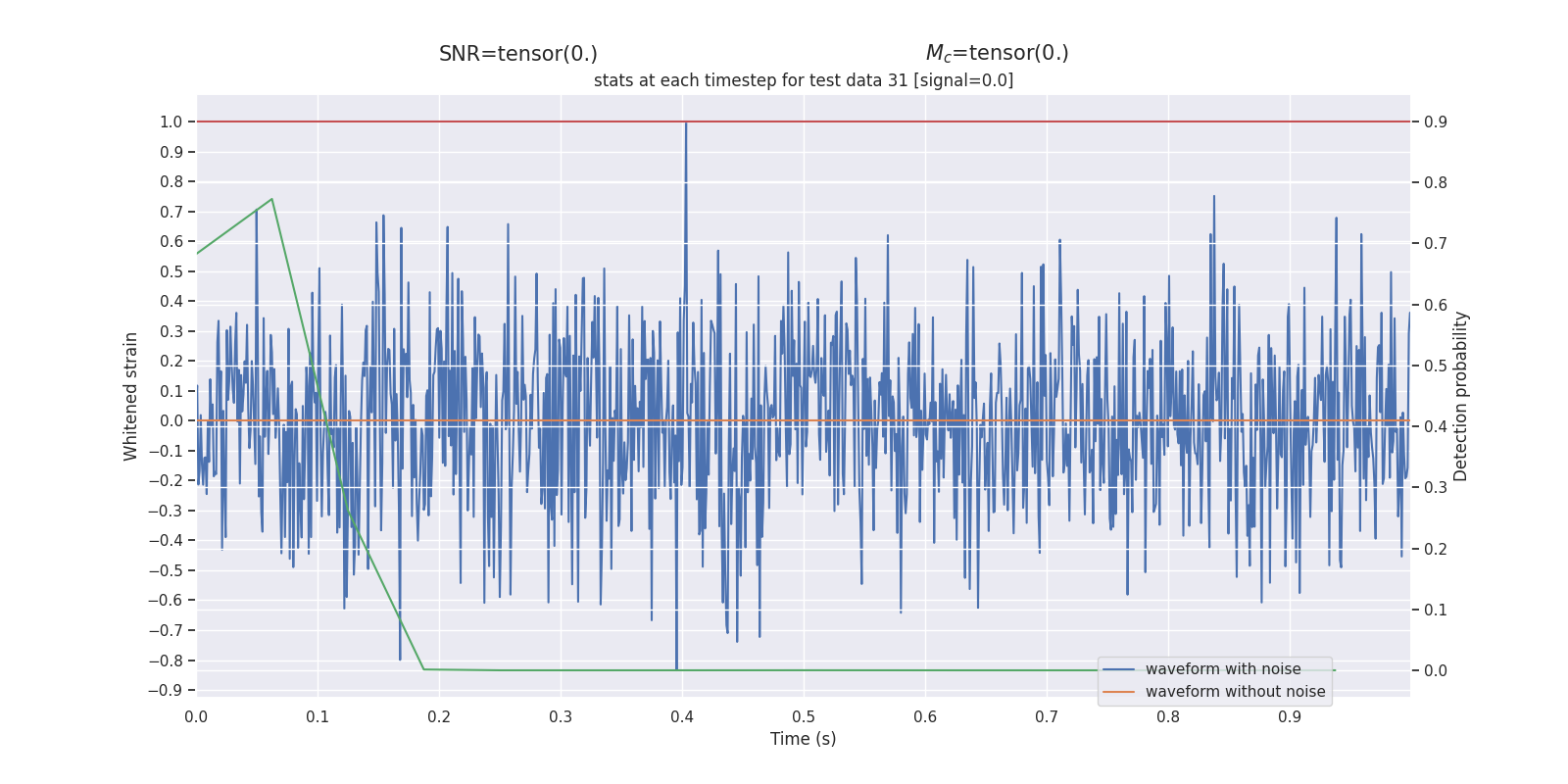Click the x-axis tick label 0.3
Screen dimensions: 1568x784
tap(561, 716)
